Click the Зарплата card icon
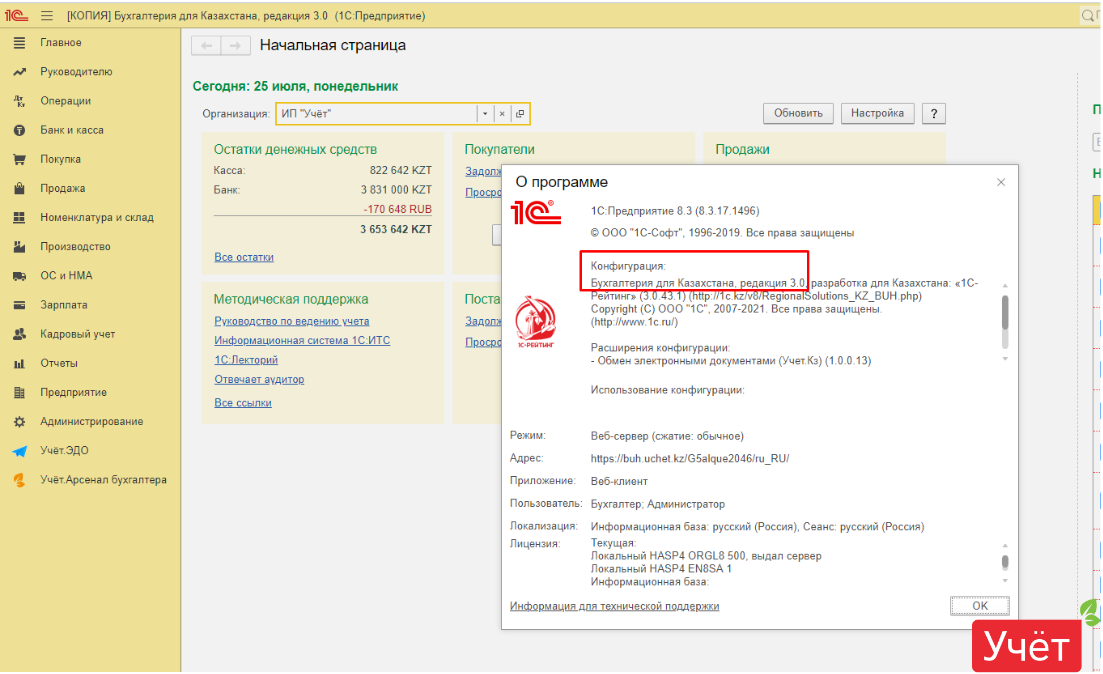 [x=19, y=305]
